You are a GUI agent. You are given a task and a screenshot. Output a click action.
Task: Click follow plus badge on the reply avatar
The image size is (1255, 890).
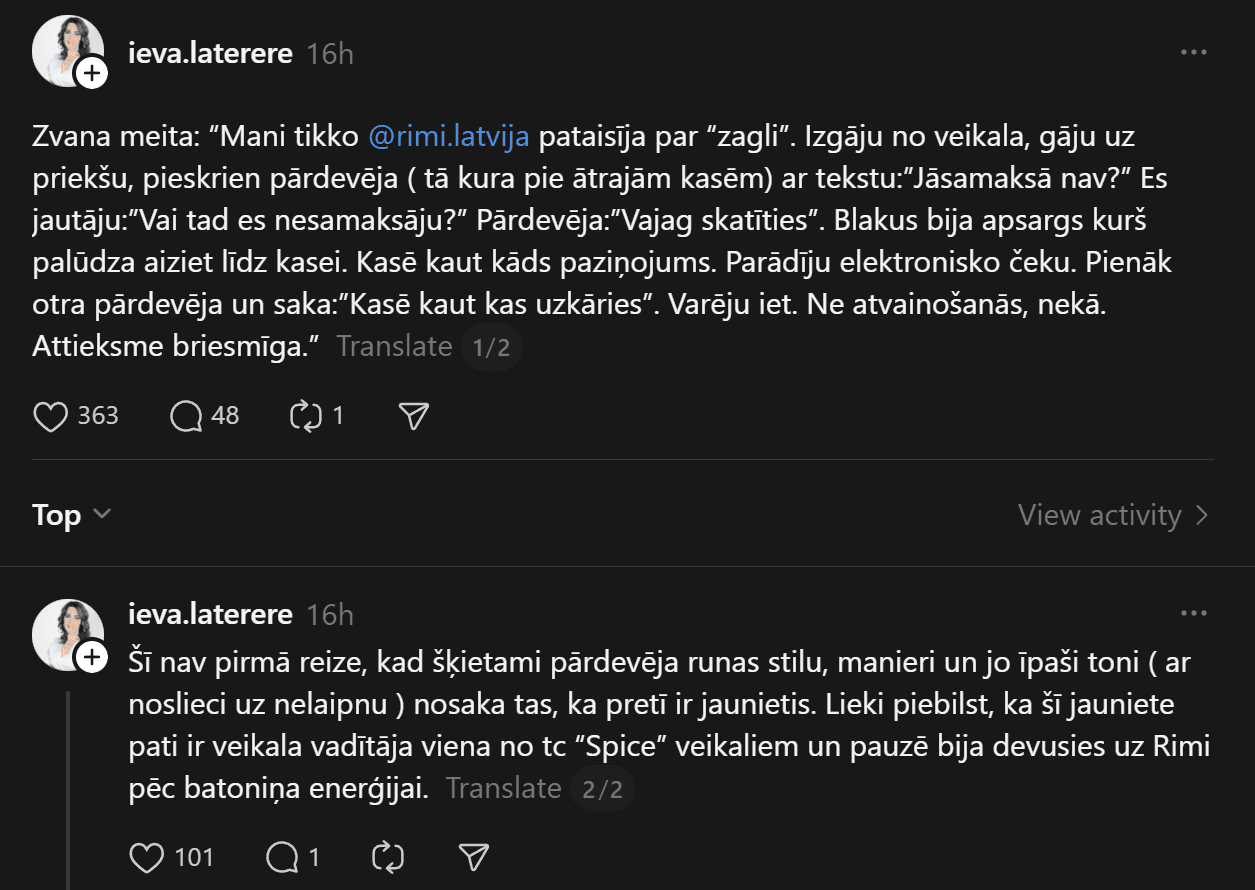92,657
